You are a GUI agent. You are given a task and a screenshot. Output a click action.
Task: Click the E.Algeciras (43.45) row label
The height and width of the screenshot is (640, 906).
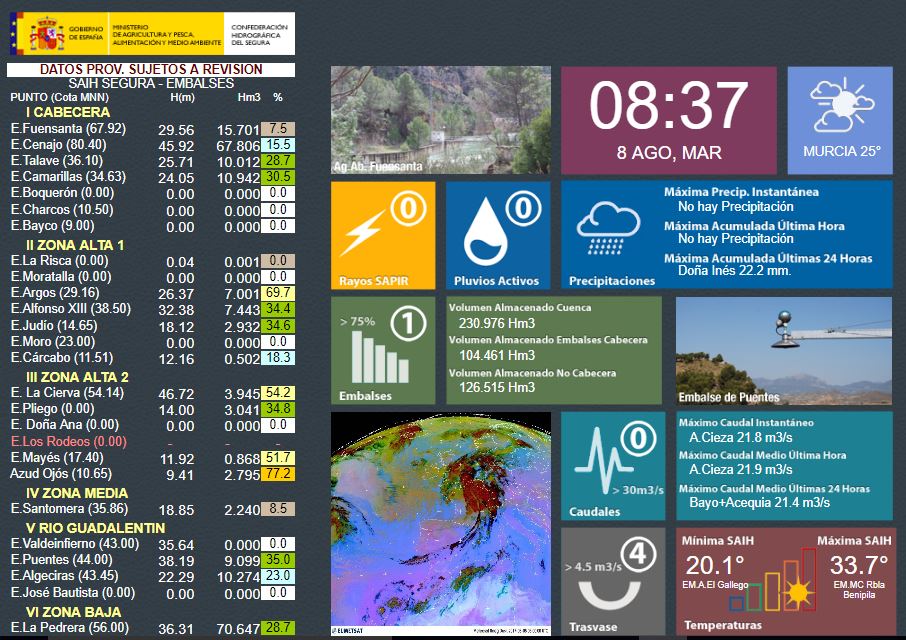64,576
